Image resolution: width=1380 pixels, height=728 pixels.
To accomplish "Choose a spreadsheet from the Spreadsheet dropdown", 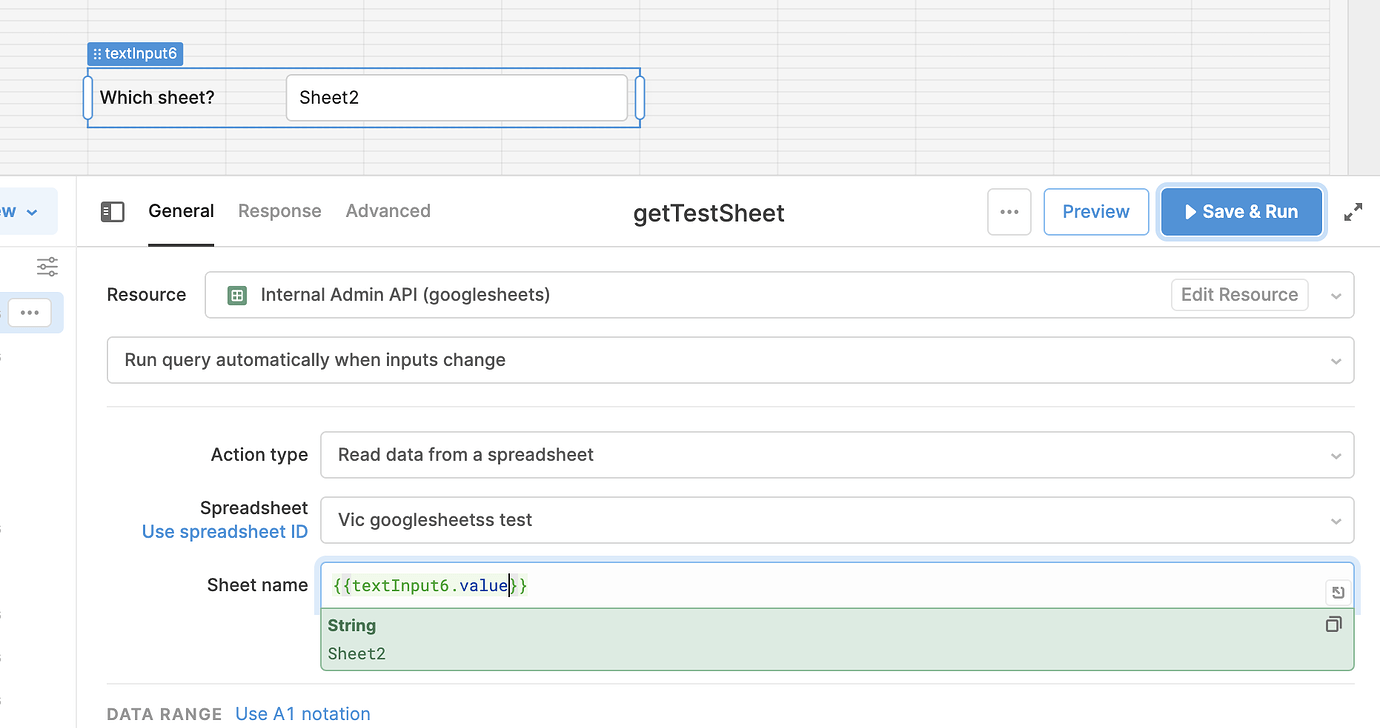I will [x=1336, y=520].
